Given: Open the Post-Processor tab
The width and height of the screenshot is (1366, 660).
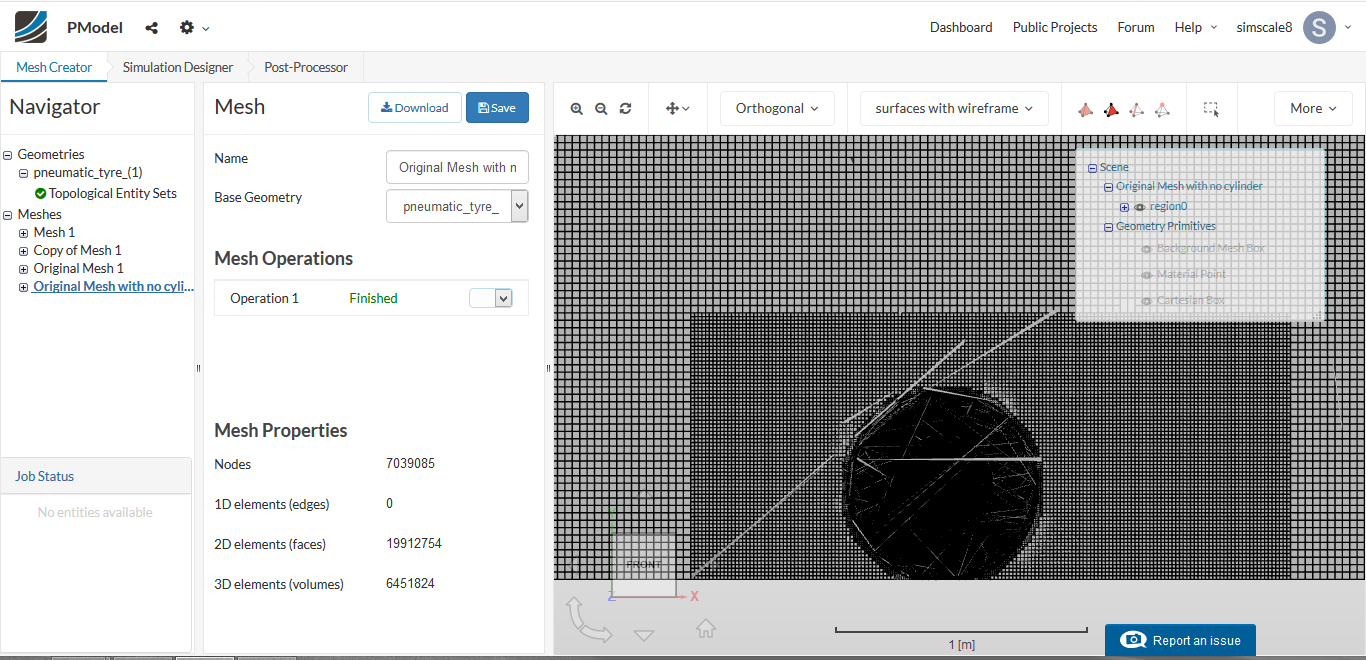Looking at the screenshot, I should (305, 67).
